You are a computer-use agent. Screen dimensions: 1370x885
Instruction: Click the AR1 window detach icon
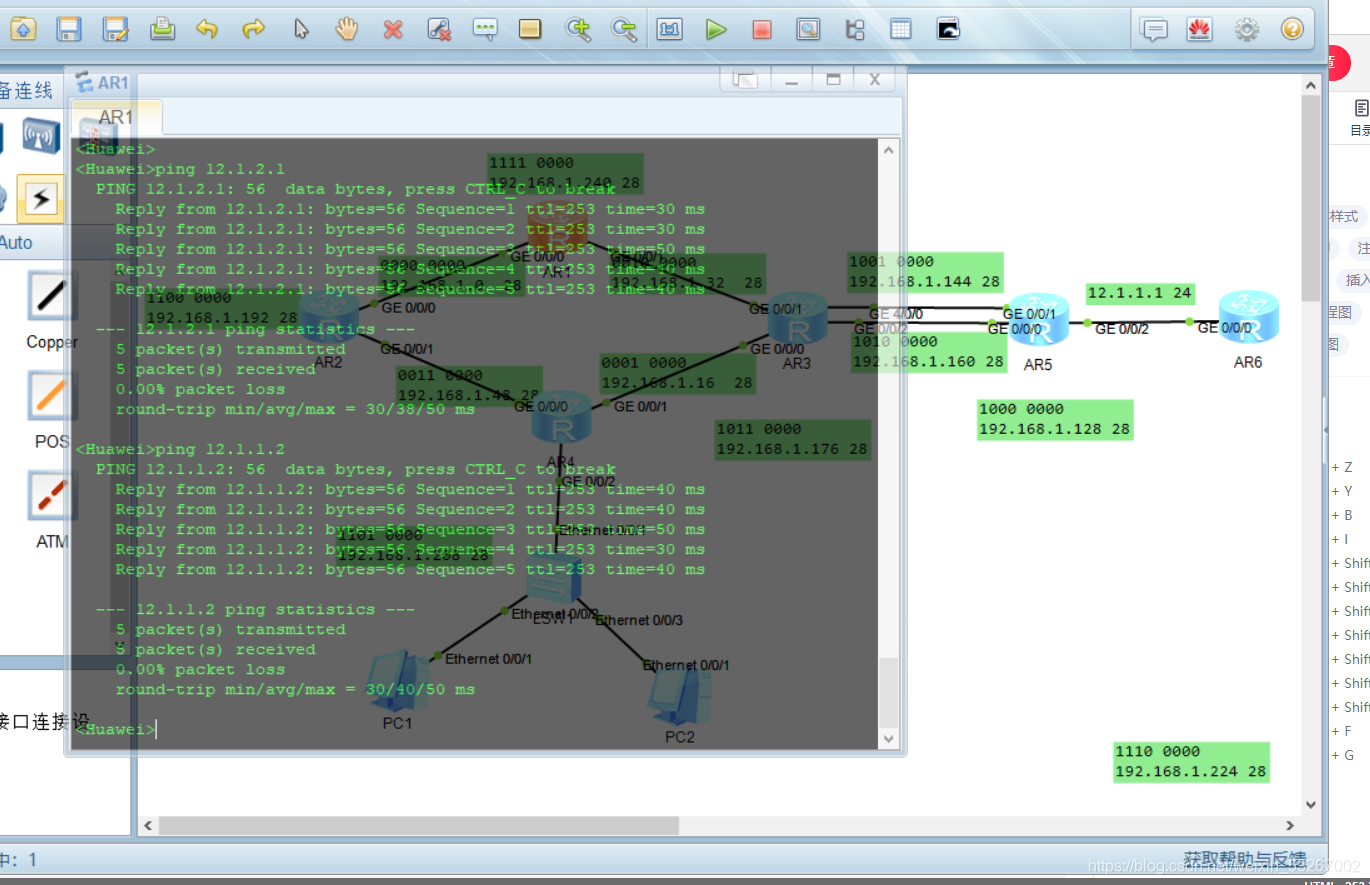point(745,79)
